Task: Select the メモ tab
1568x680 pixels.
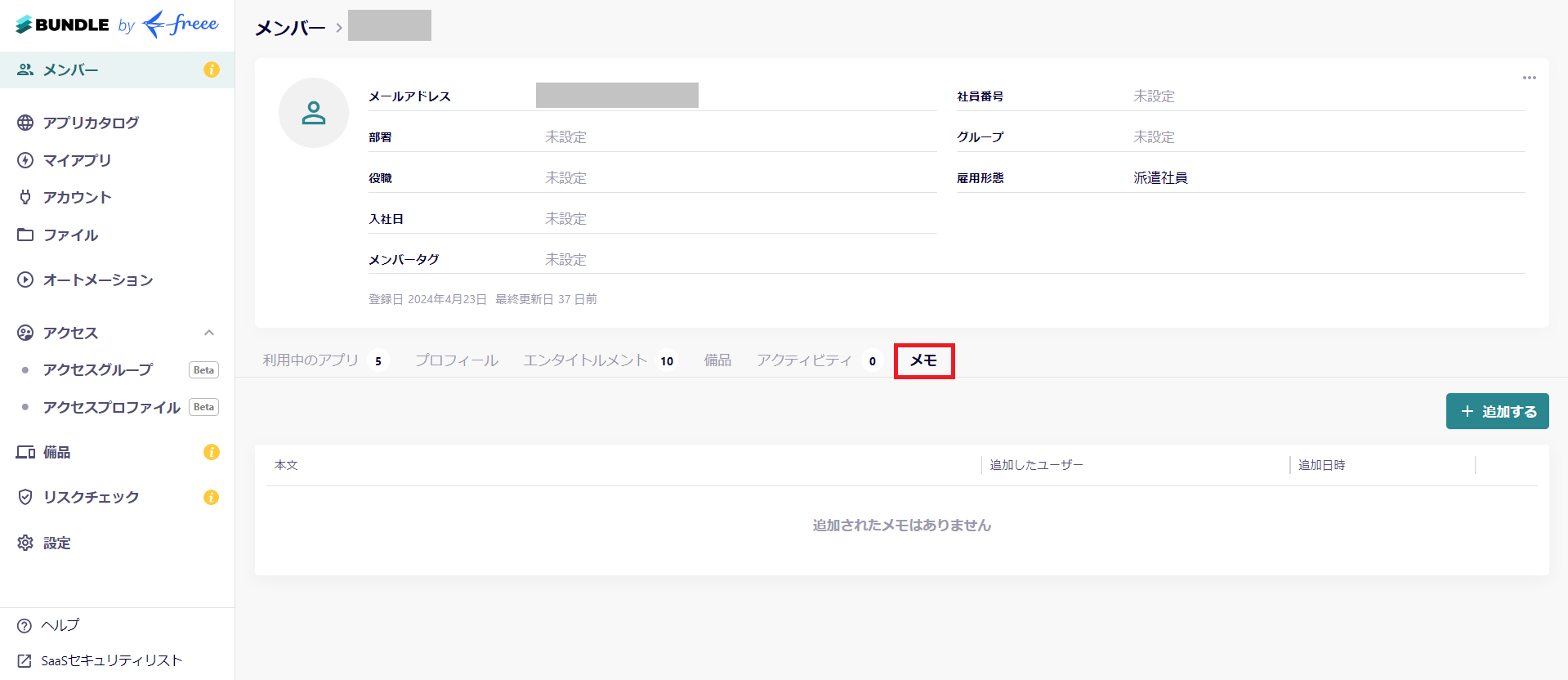Action: pyautogui.click(x=924, y=360)
